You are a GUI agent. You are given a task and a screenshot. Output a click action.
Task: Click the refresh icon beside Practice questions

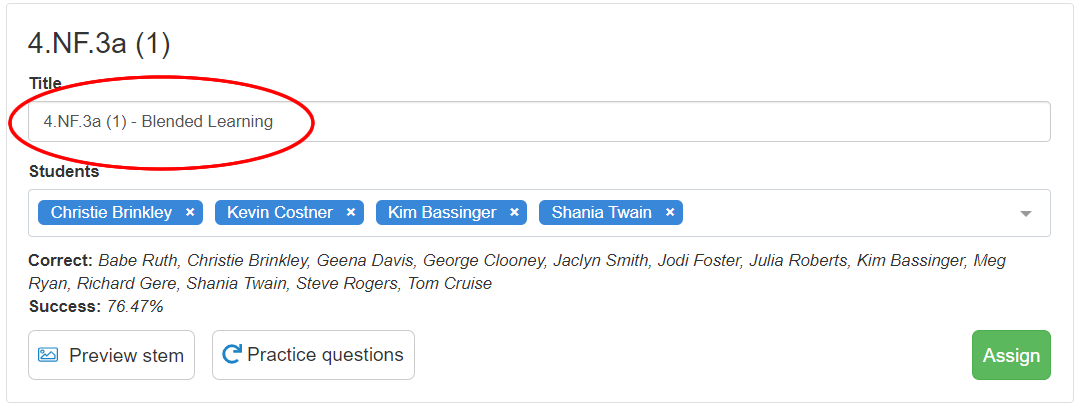(231, 354)
